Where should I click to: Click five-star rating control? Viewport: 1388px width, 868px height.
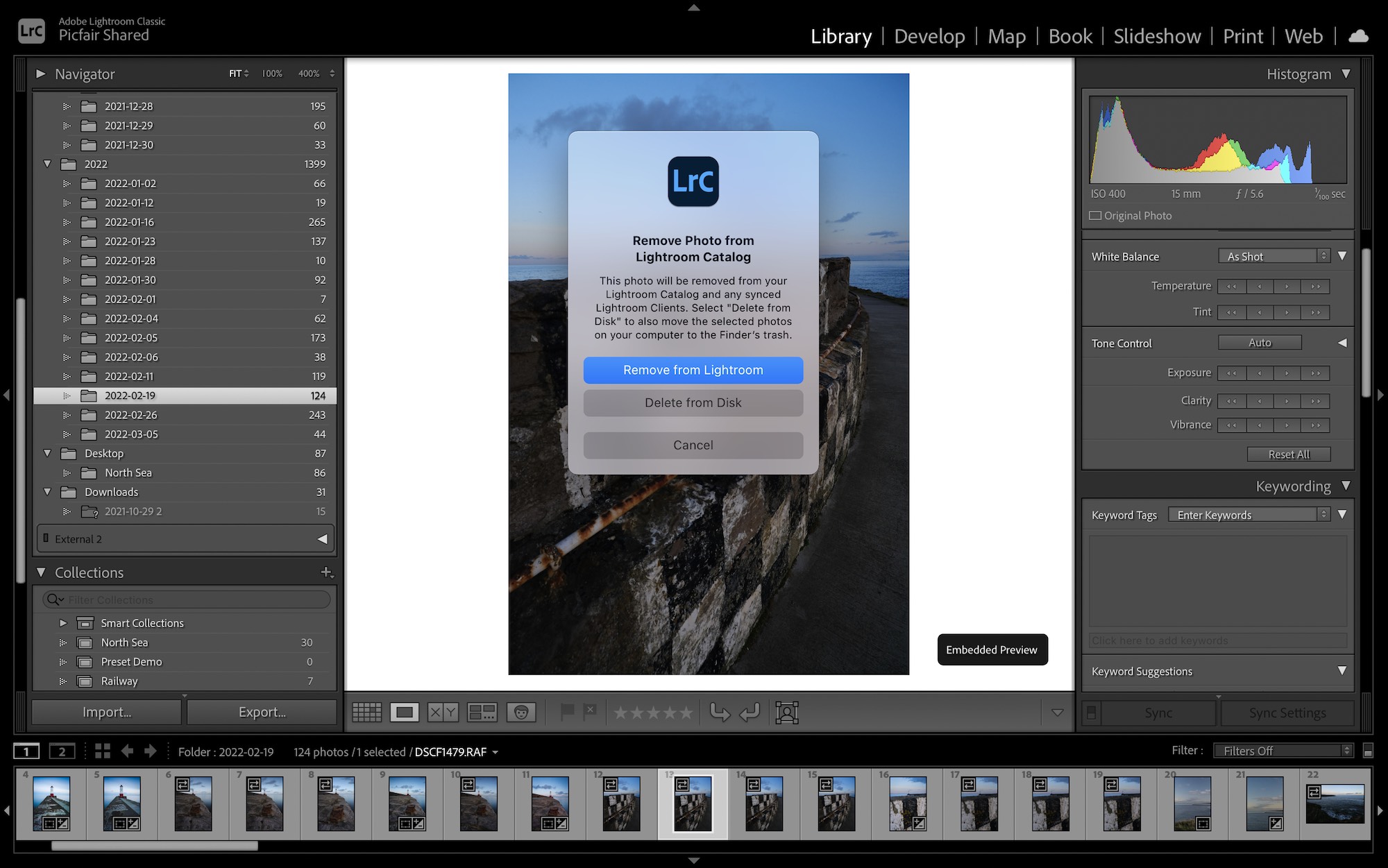click(652, 713)
